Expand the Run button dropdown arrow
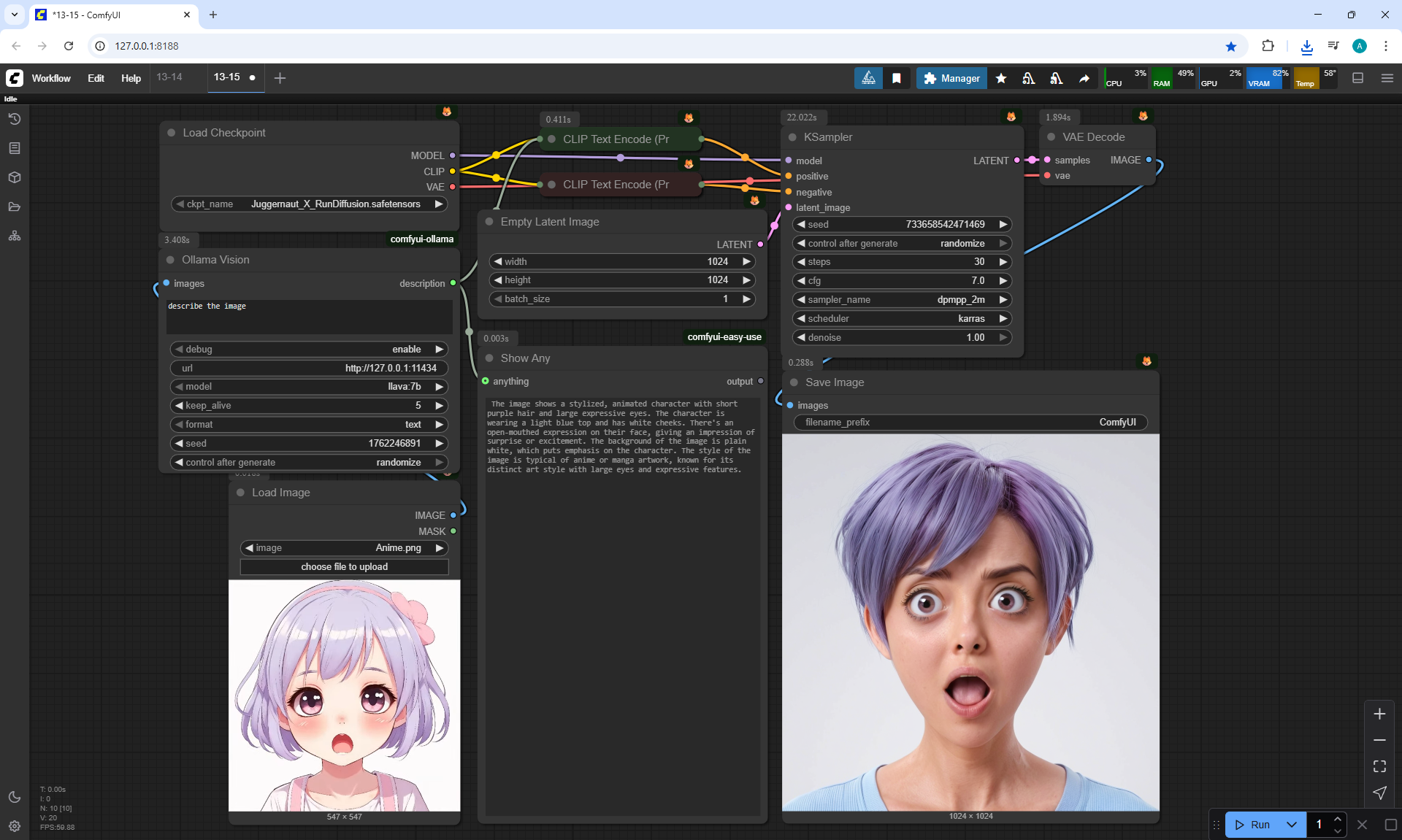1402x840 pixels. [x=1291, y=825]
